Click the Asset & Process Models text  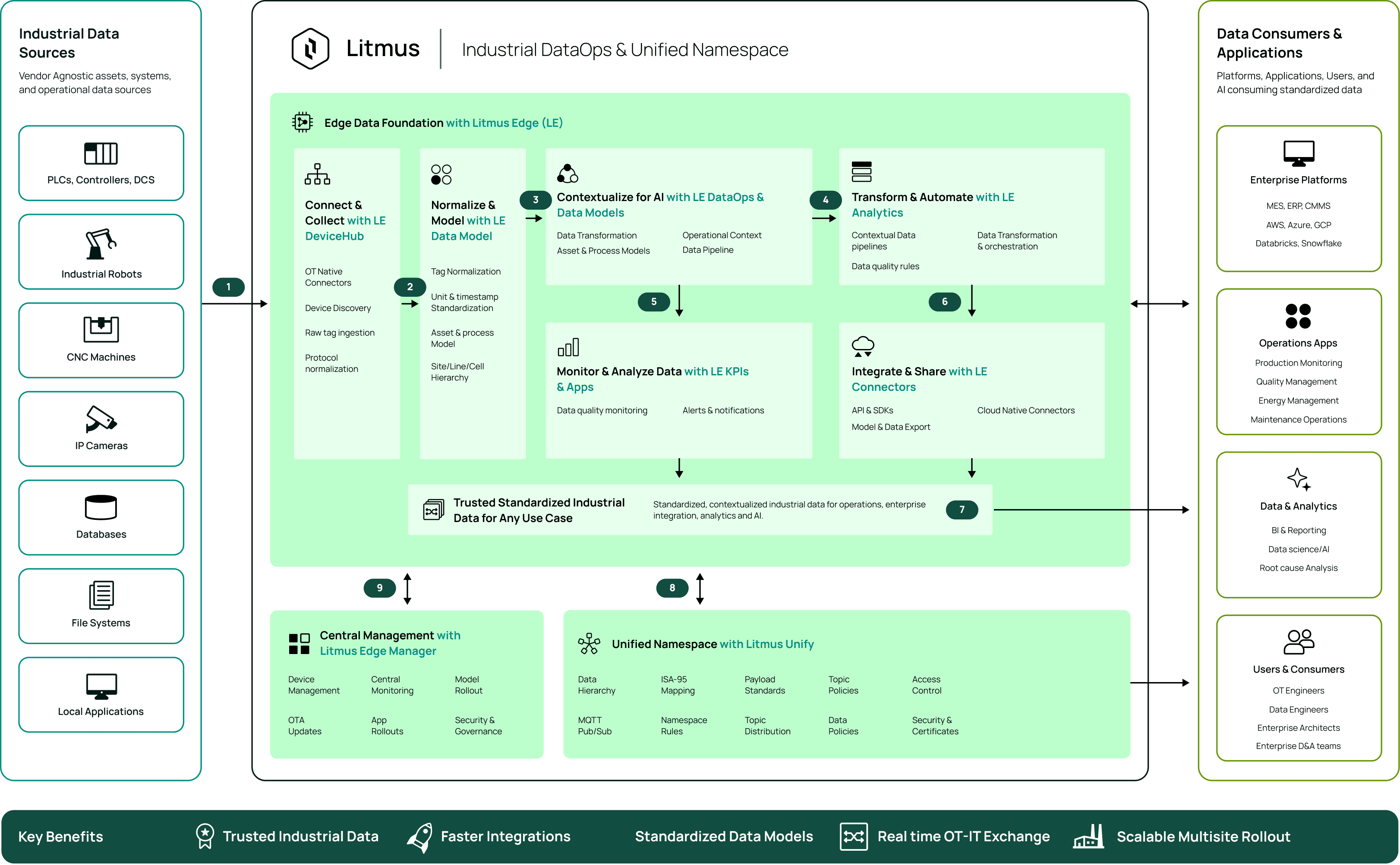603,251
